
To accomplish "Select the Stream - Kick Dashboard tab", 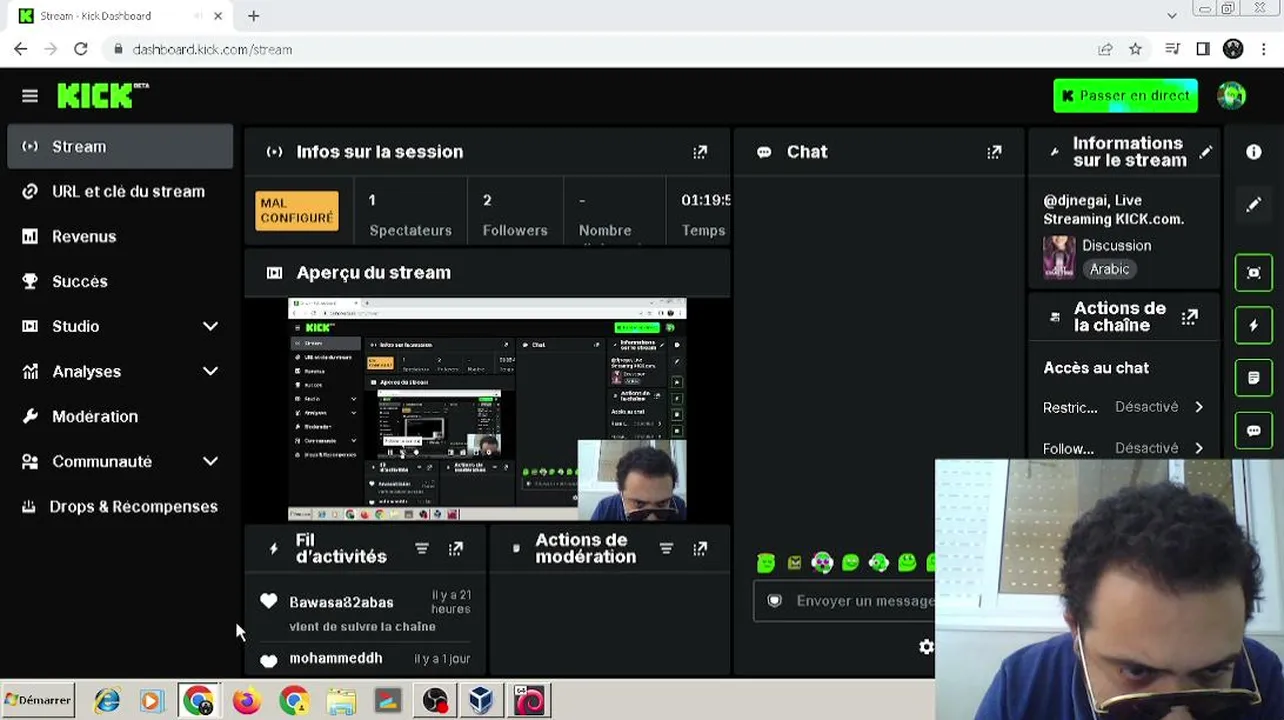I will (120, 16).
